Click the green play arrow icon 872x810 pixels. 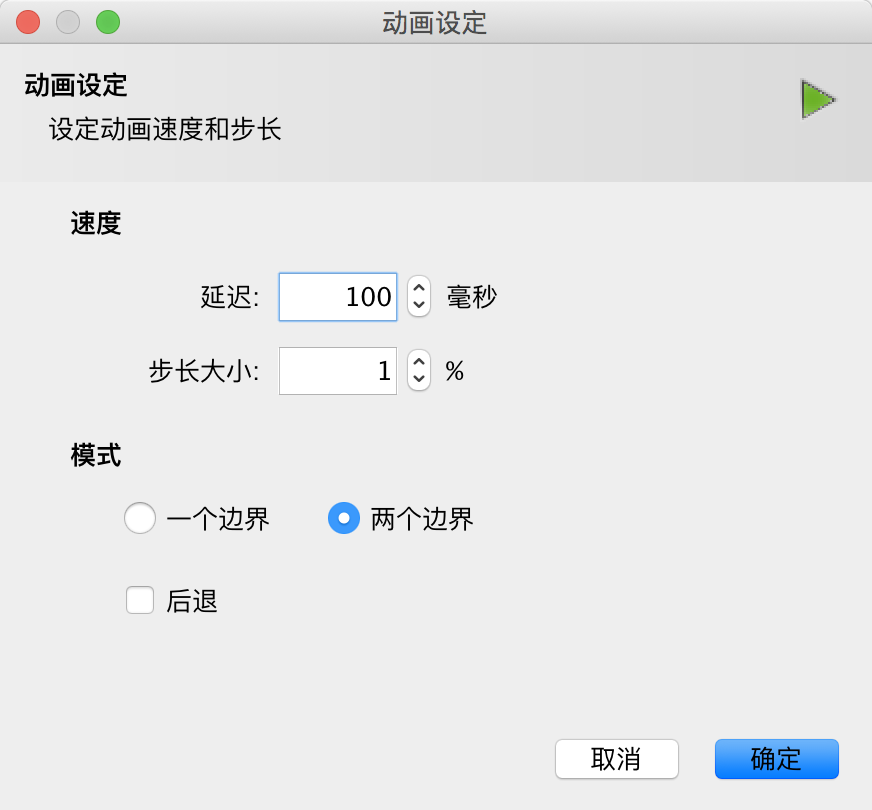point(818,100)
